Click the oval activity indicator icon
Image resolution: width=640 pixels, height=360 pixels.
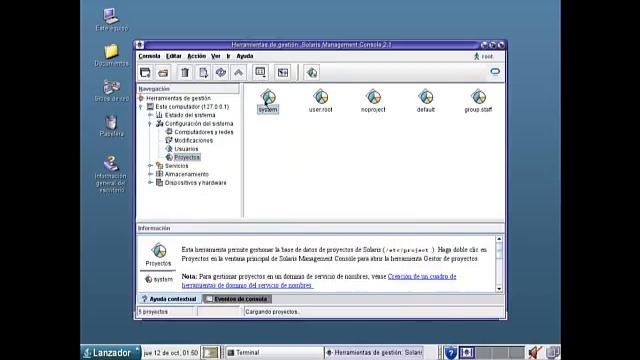coord(495,72)
